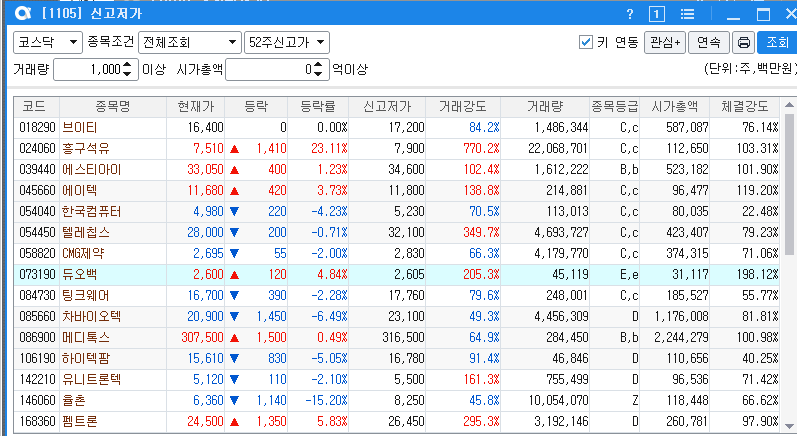797x436 pixels.
Task: Select the stock name 펨트론
Action: pos(79,421)
